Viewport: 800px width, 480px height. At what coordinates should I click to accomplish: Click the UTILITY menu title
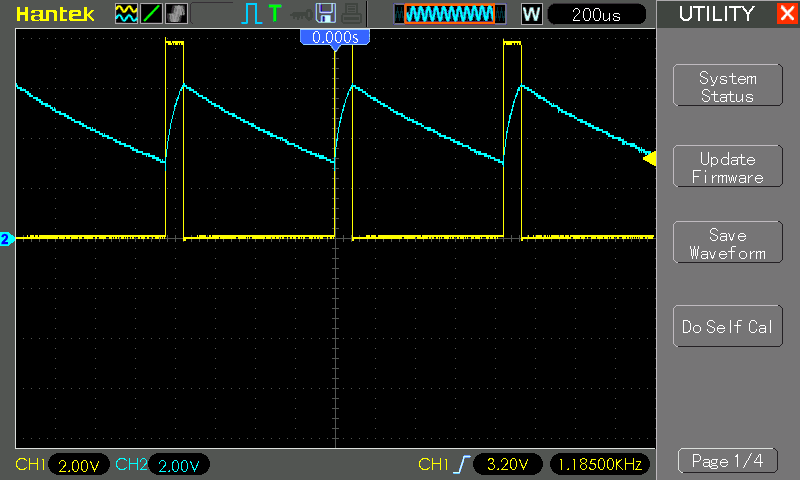coord(716,14)
